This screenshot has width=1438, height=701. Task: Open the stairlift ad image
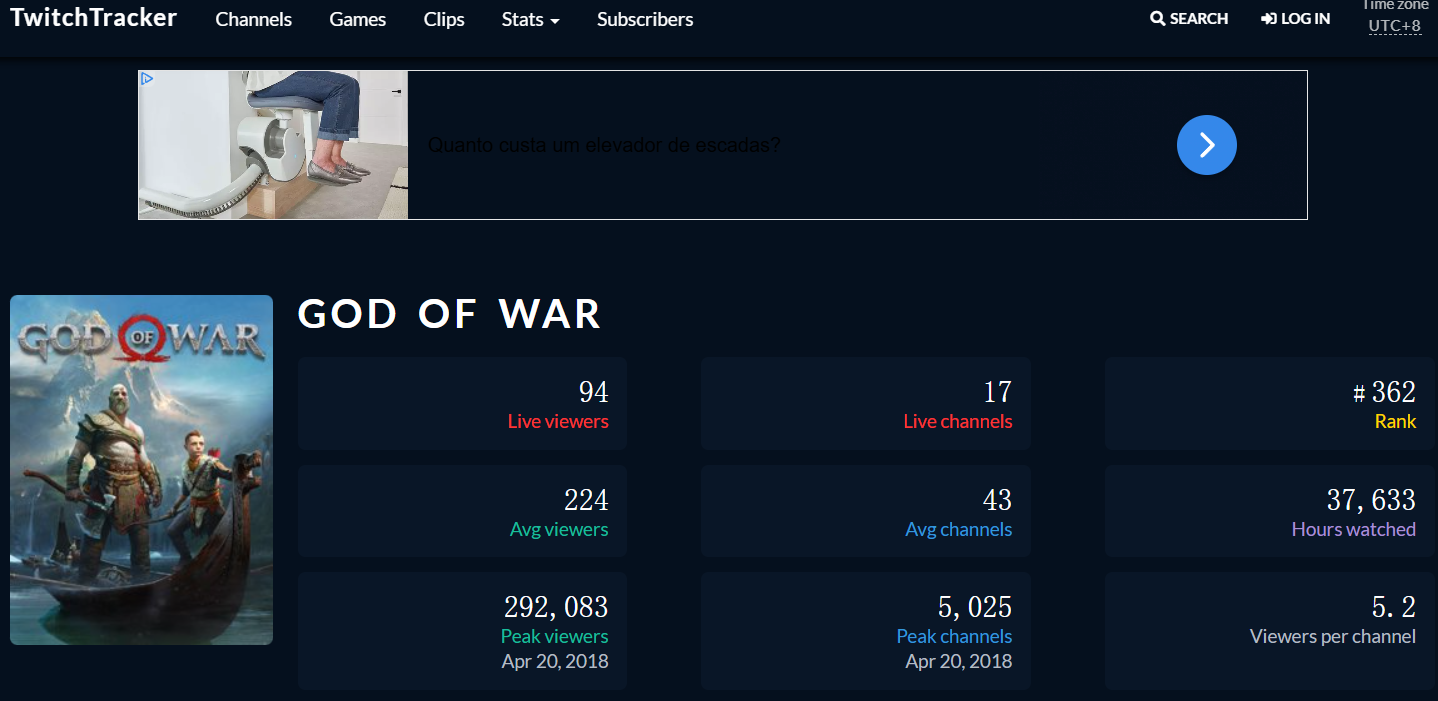pyautogui.click(x=273, y=145)
